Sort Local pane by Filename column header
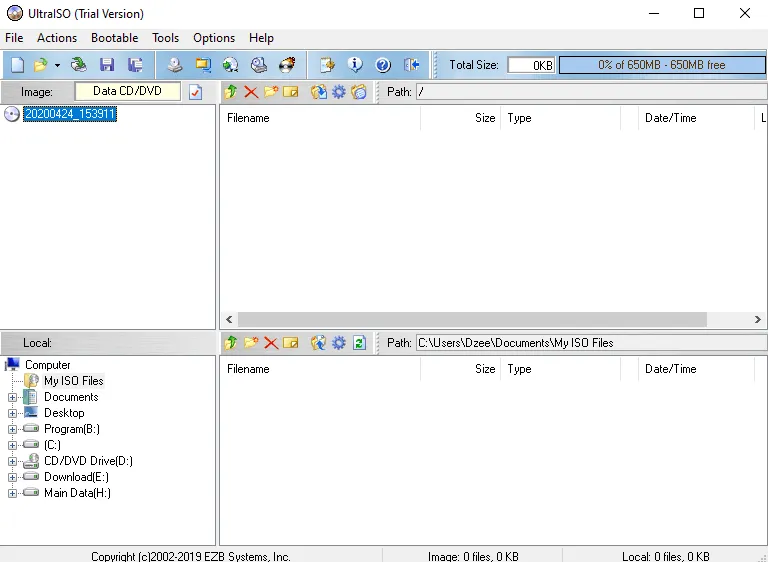This screenshot has height=562, width=768. click(320, 368)
